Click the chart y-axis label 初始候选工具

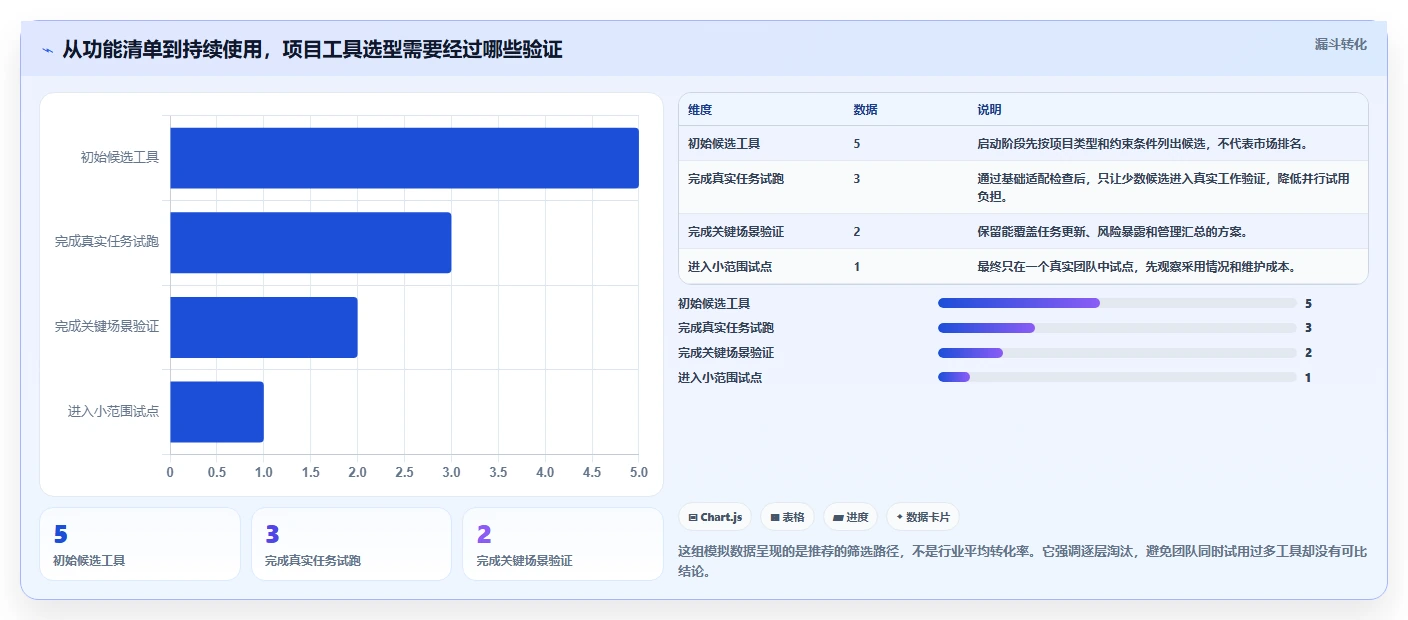point(120,157)
